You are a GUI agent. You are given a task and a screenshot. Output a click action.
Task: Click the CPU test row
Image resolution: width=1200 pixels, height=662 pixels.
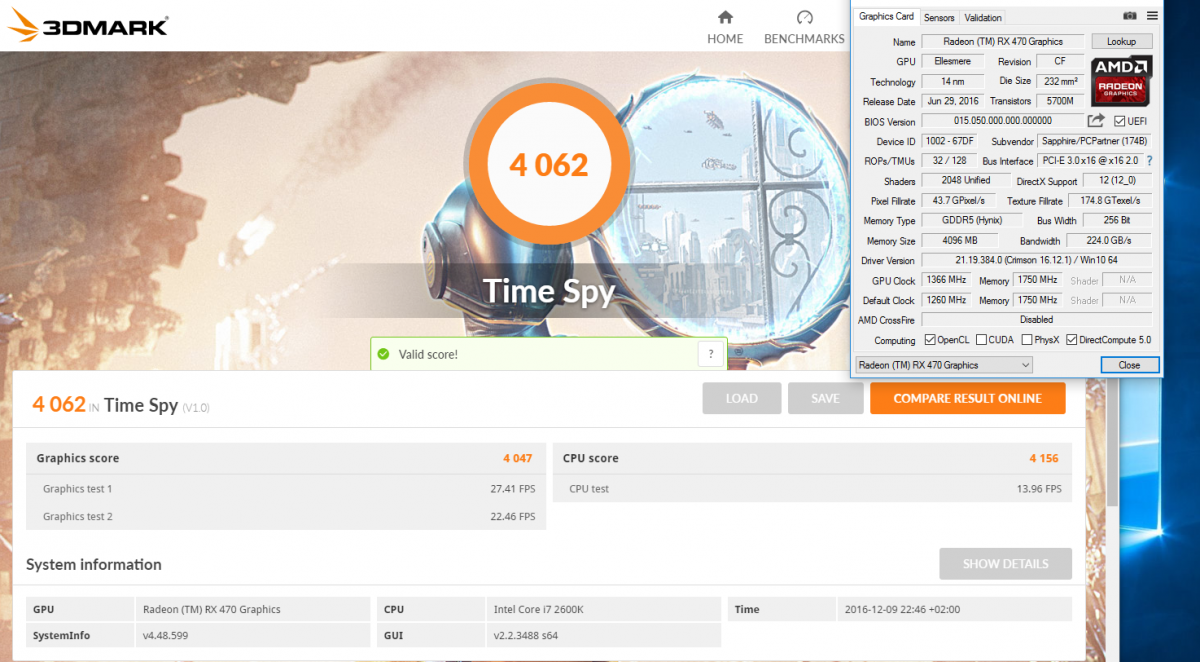(813, 489)
